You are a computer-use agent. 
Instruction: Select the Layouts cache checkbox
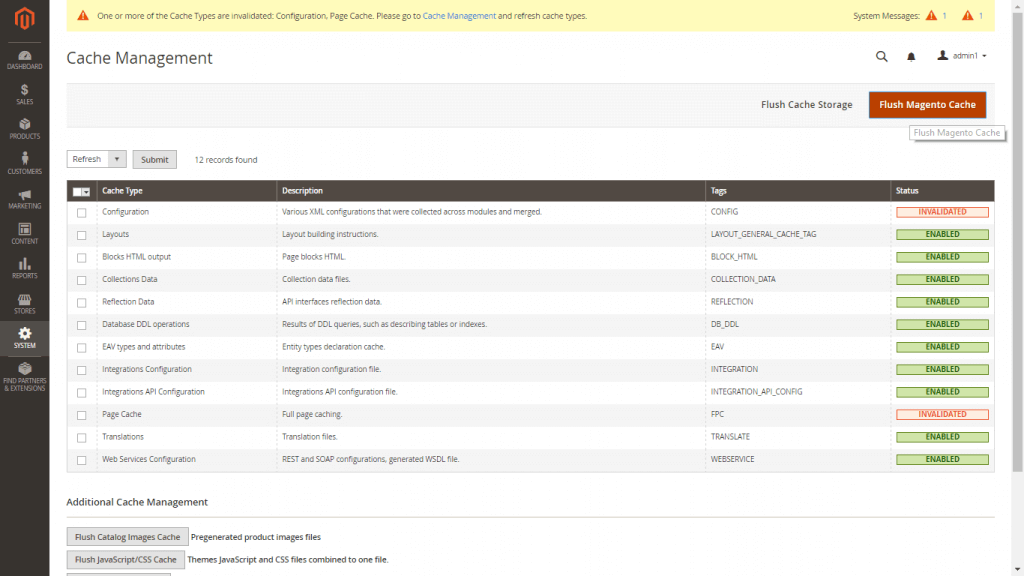click(x=82, y=235)
